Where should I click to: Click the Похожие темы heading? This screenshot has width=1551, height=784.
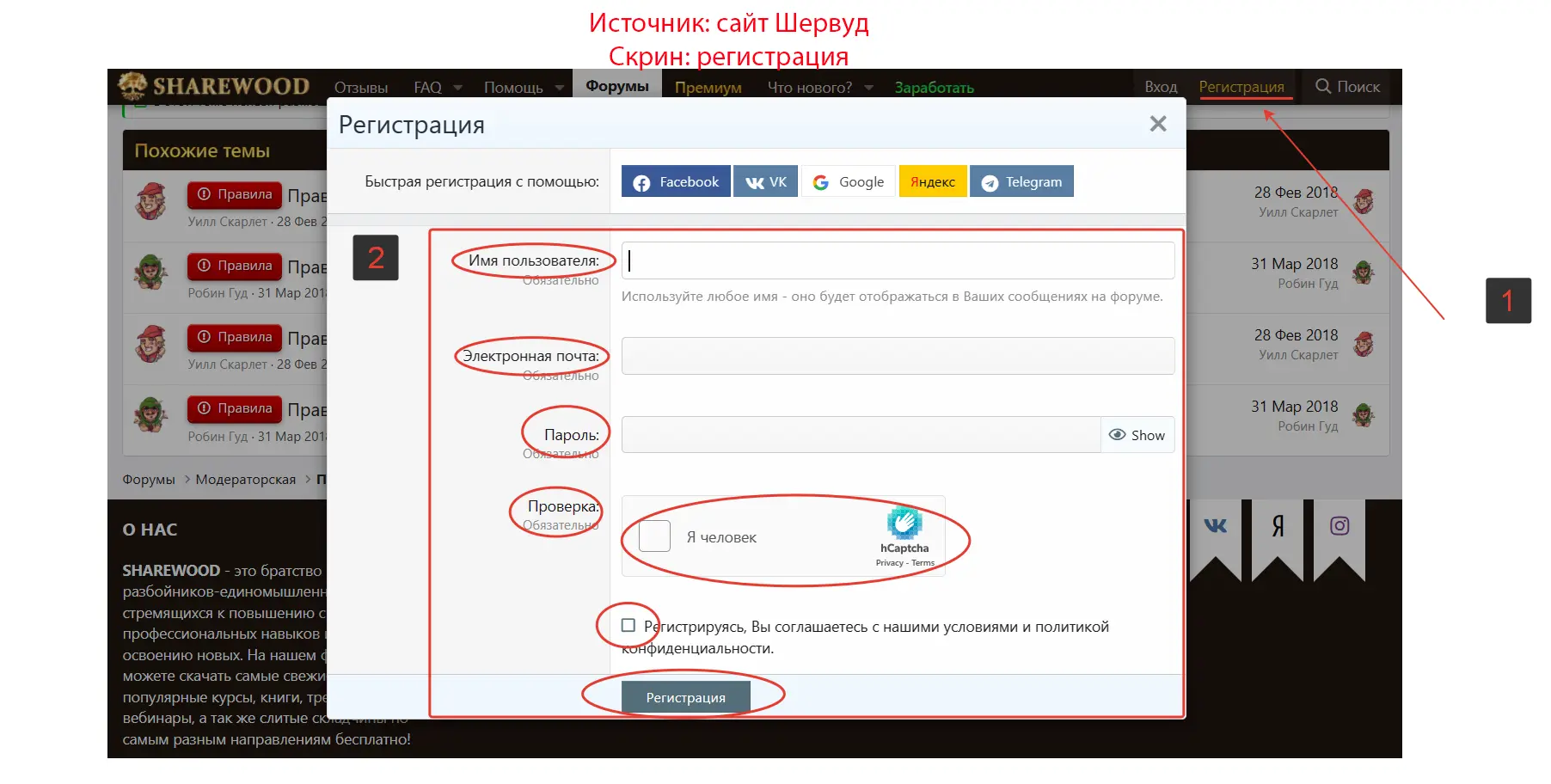[x=202, y=150]
